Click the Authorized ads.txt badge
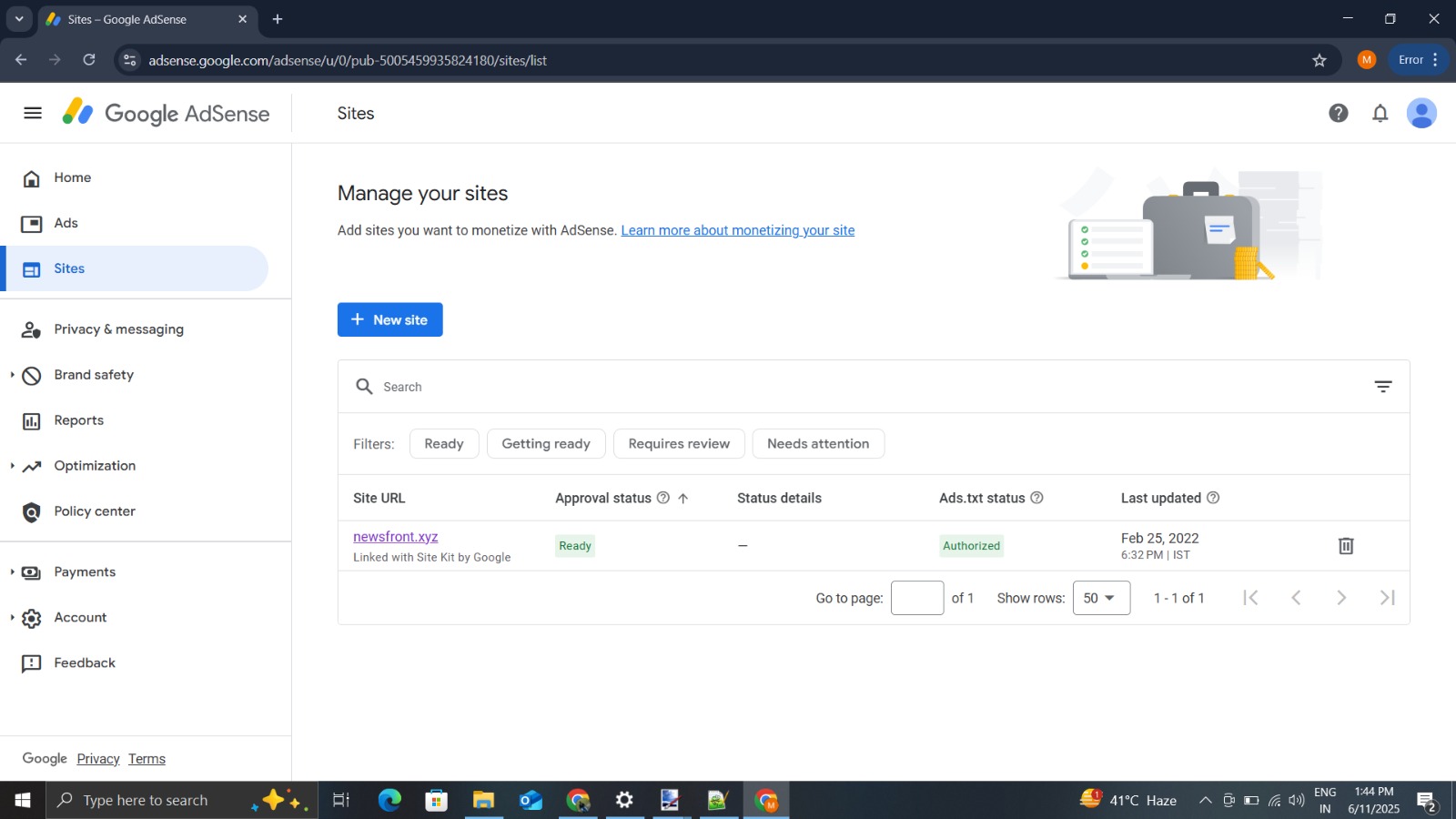Image resolution: width=1456 pixels, height=819 pixels. [x=971, y=546]
